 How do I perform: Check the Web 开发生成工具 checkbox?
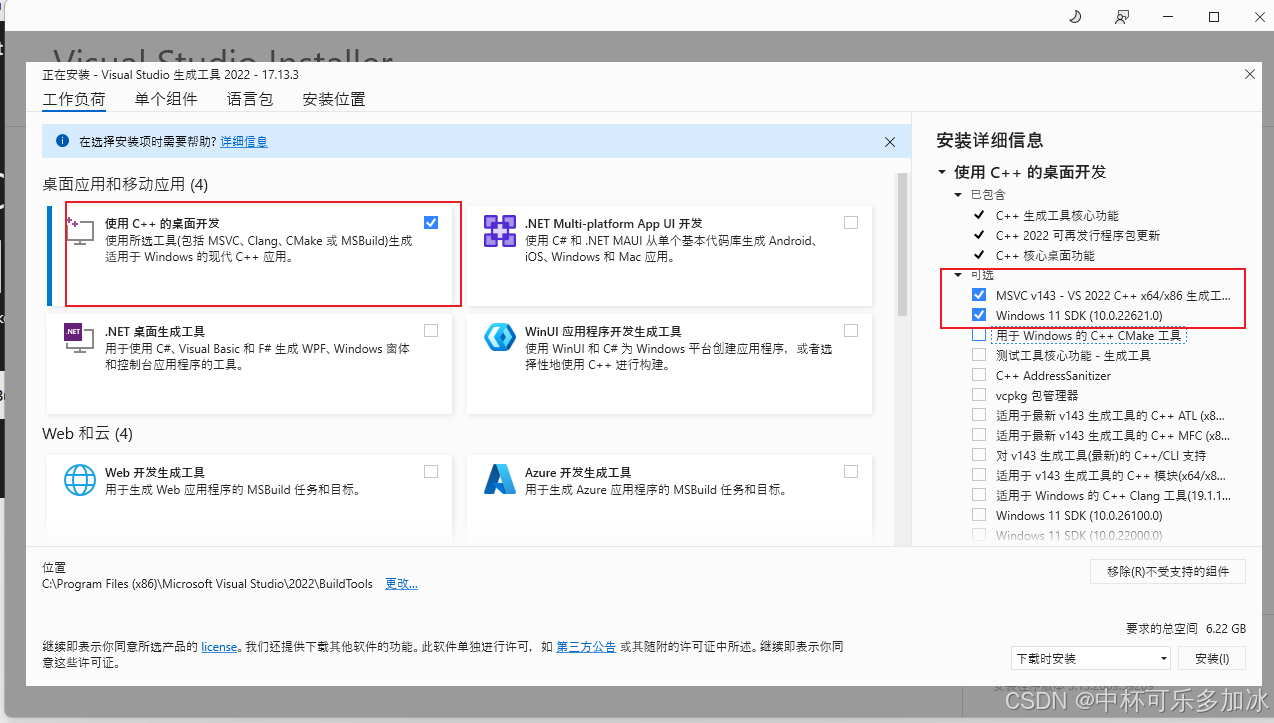[431, 471]
